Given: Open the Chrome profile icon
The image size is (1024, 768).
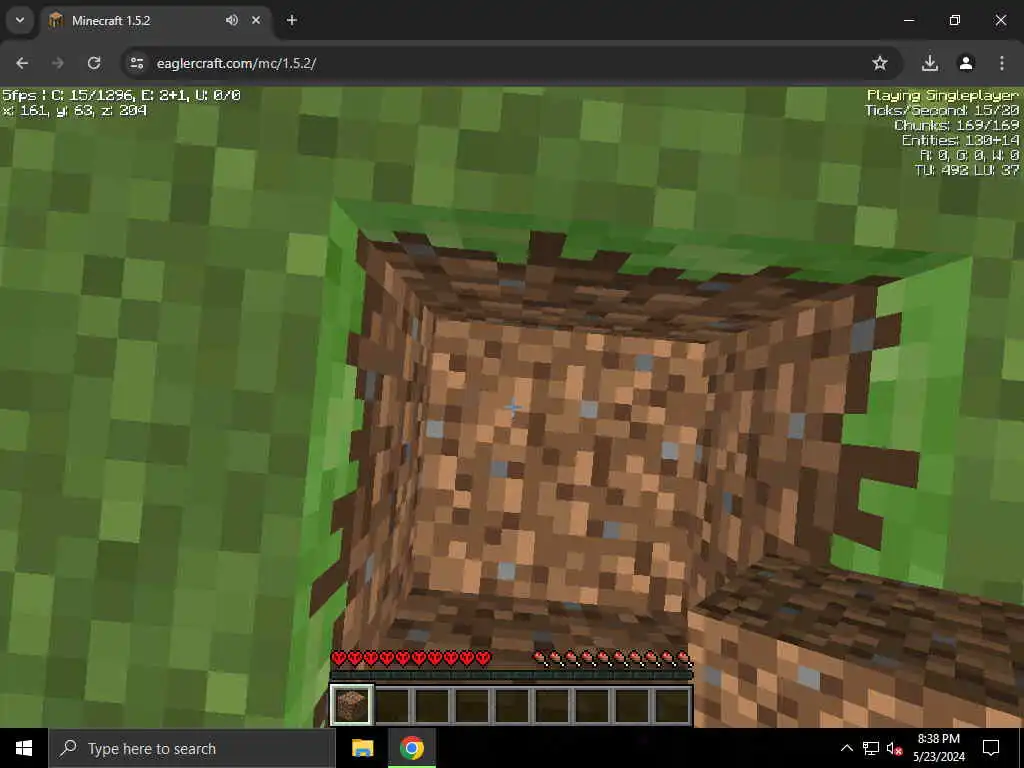Looking at the screenshot, I should click(x=966, y=63).
